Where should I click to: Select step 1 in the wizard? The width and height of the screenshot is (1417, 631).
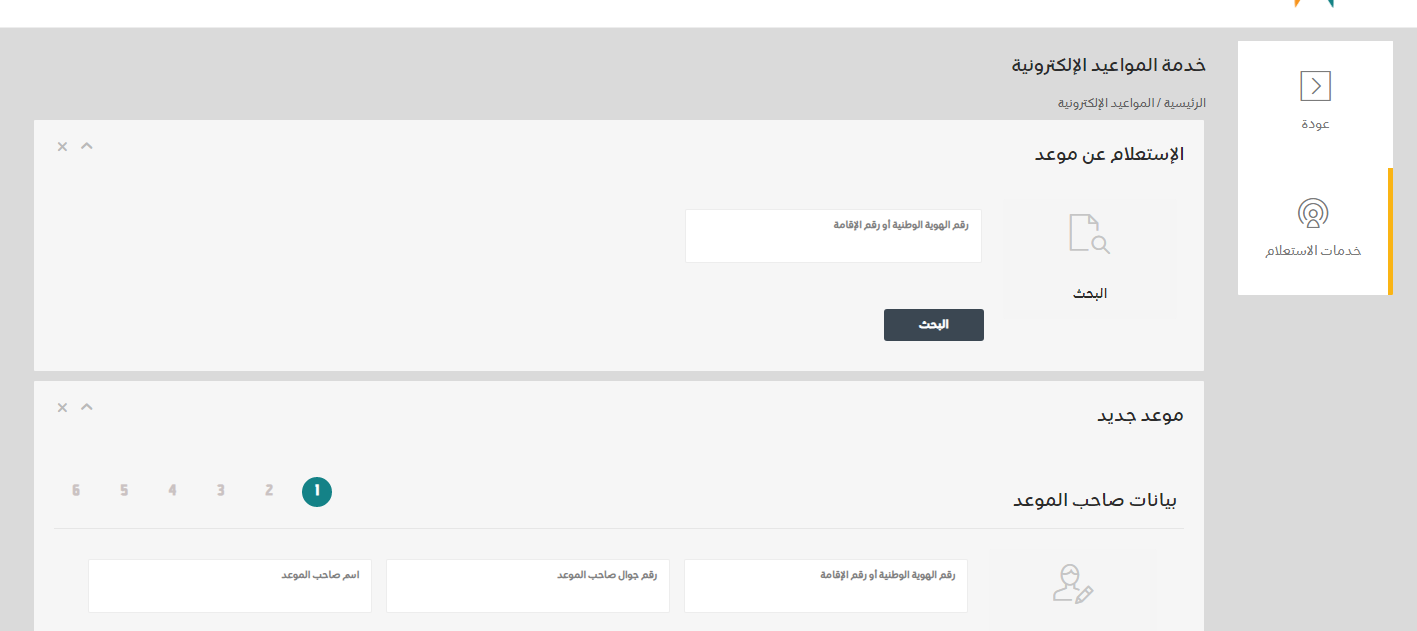[317, 491]
